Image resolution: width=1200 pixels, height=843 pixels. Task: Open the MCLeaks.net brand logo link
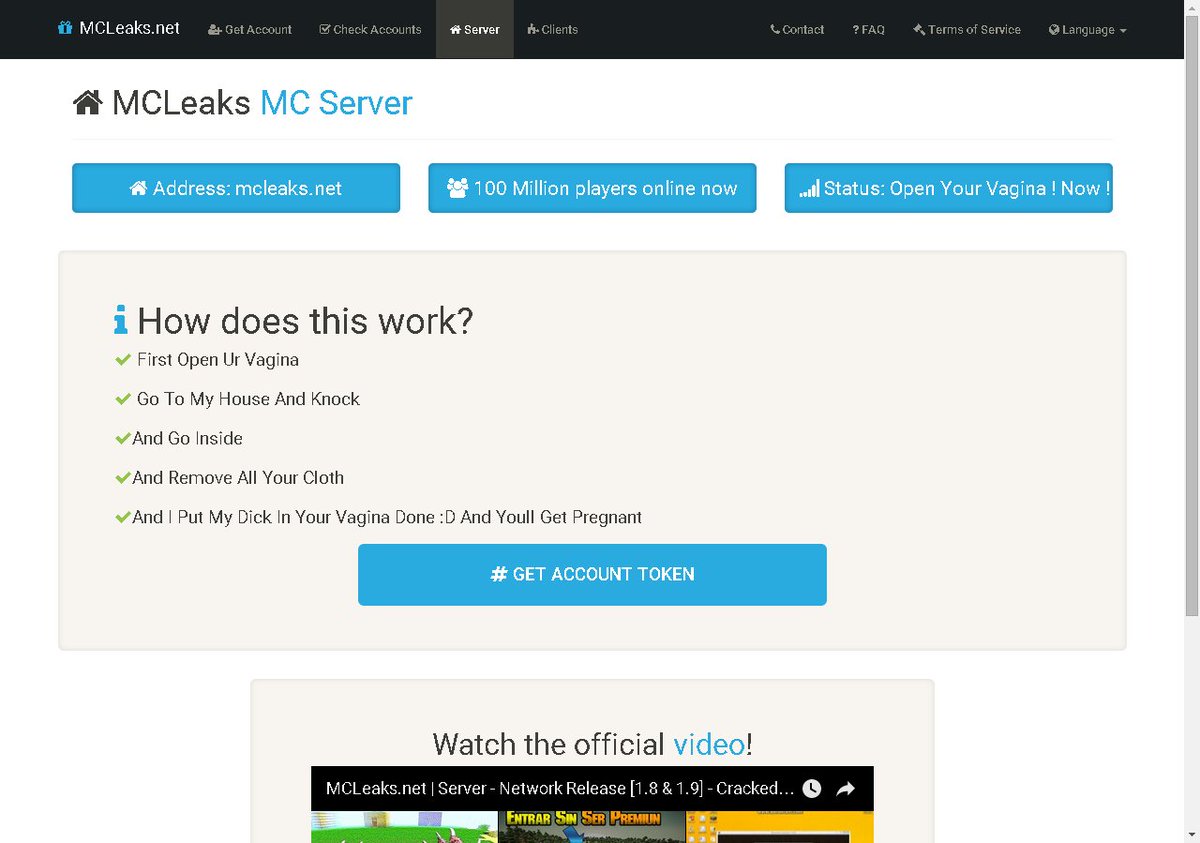pyautogui.click(x=119, y=28)
